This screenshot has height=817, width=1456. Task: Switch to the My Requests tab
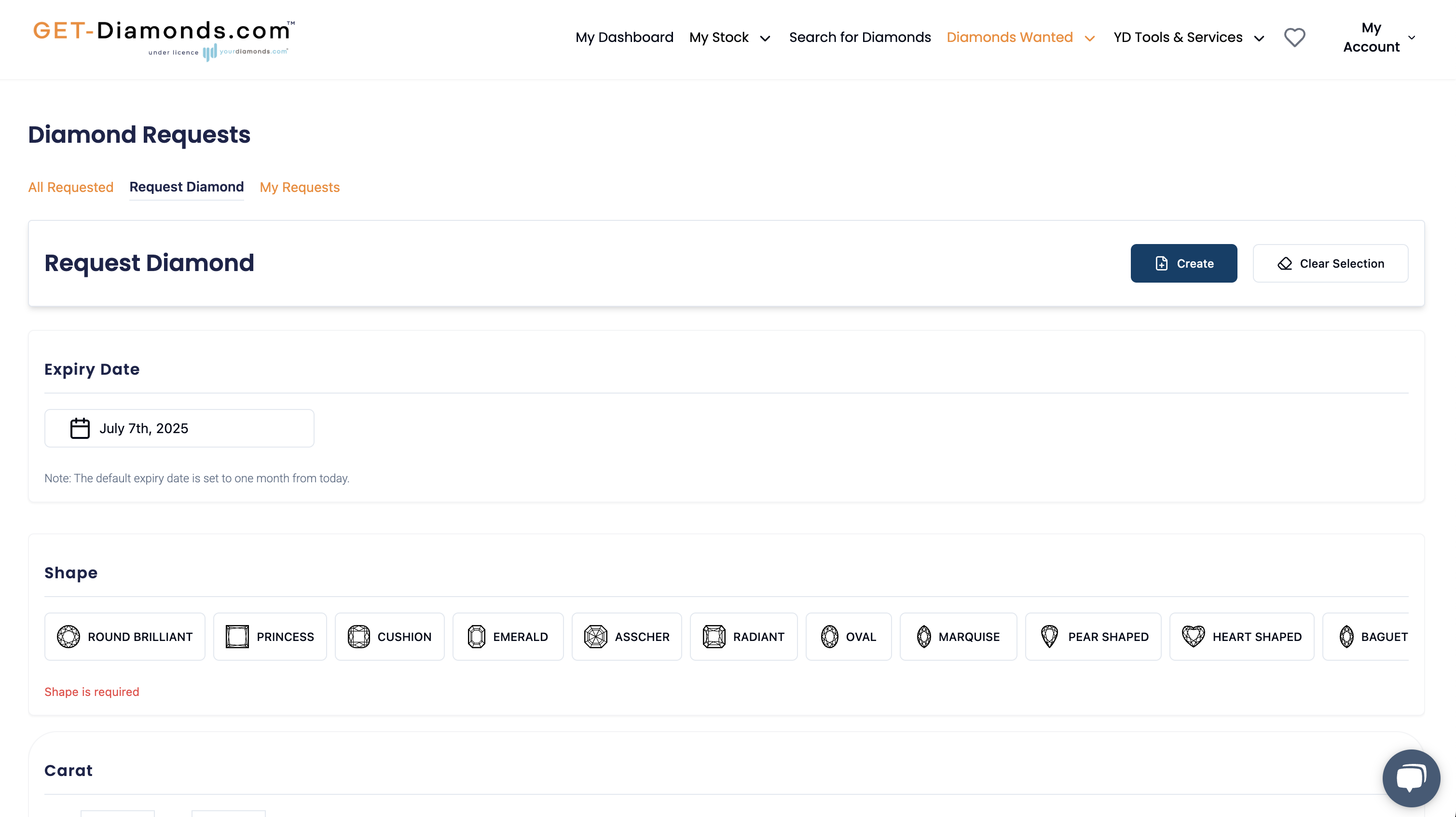300,187
